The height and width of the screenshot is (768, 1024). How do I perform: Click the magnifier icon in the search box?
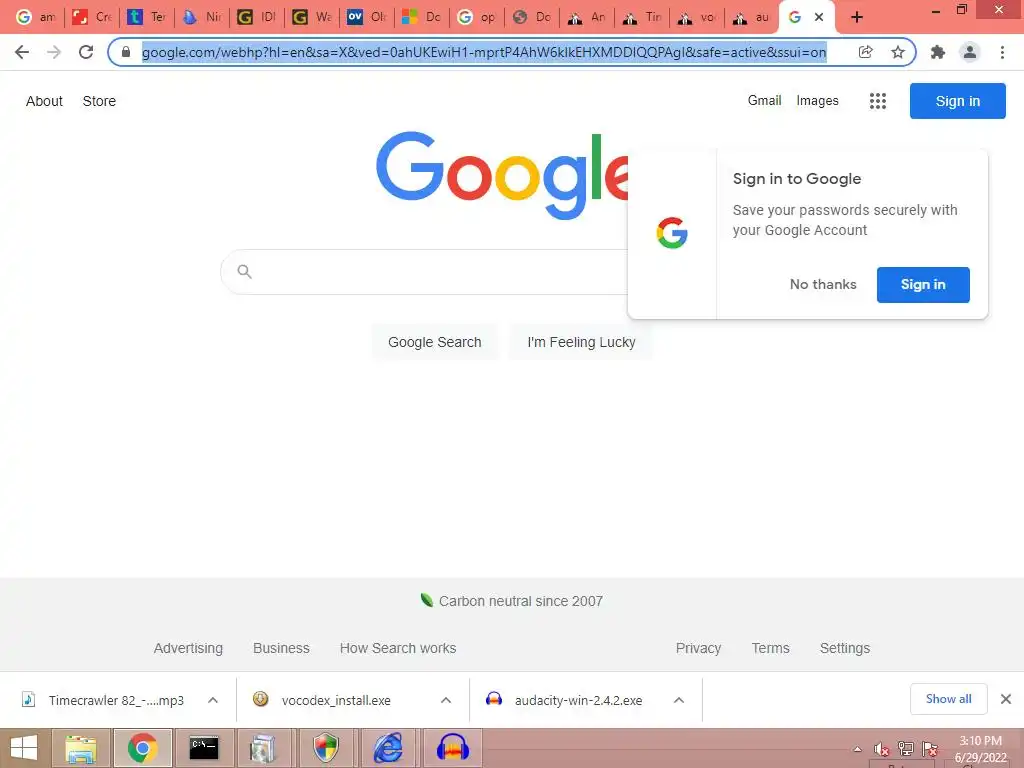(x=244, y=271)
